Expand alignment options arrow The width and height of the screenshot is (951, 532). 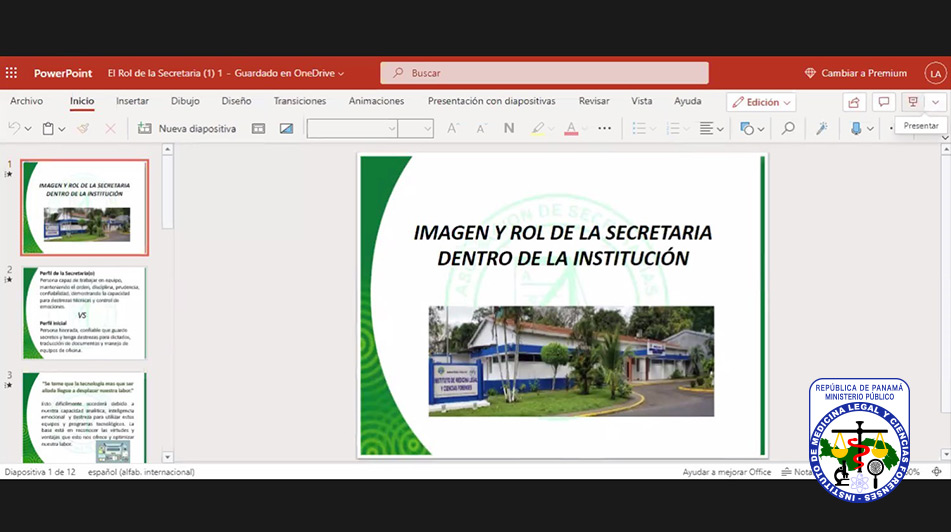720,129
